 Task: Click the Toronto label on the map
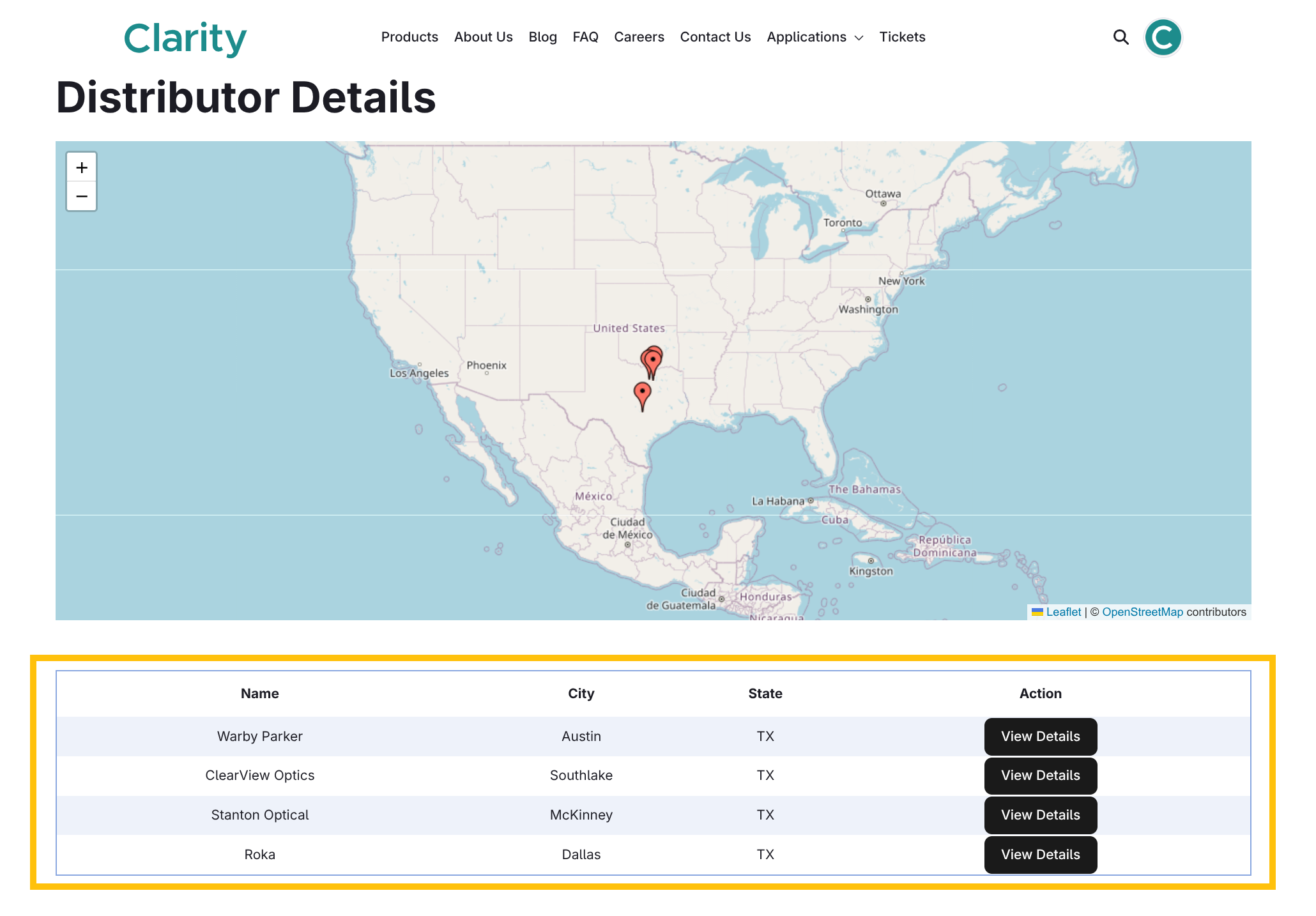(x=843, y=223)
